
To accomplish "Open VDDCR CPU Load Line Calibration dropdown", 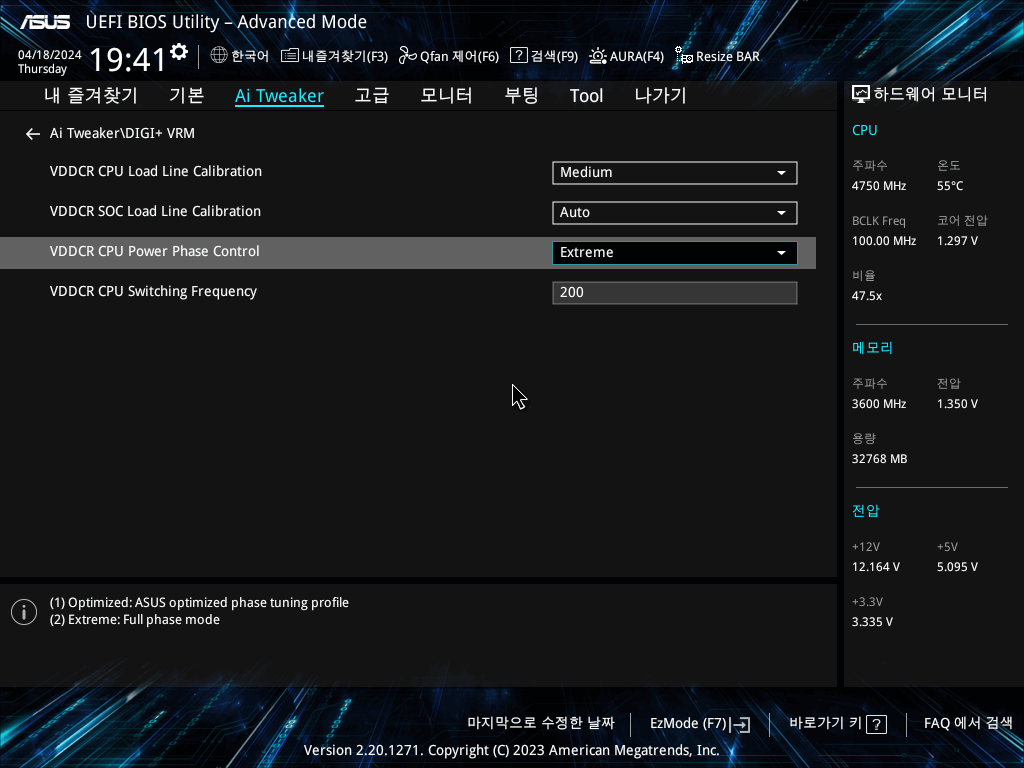I will [675, 172].
